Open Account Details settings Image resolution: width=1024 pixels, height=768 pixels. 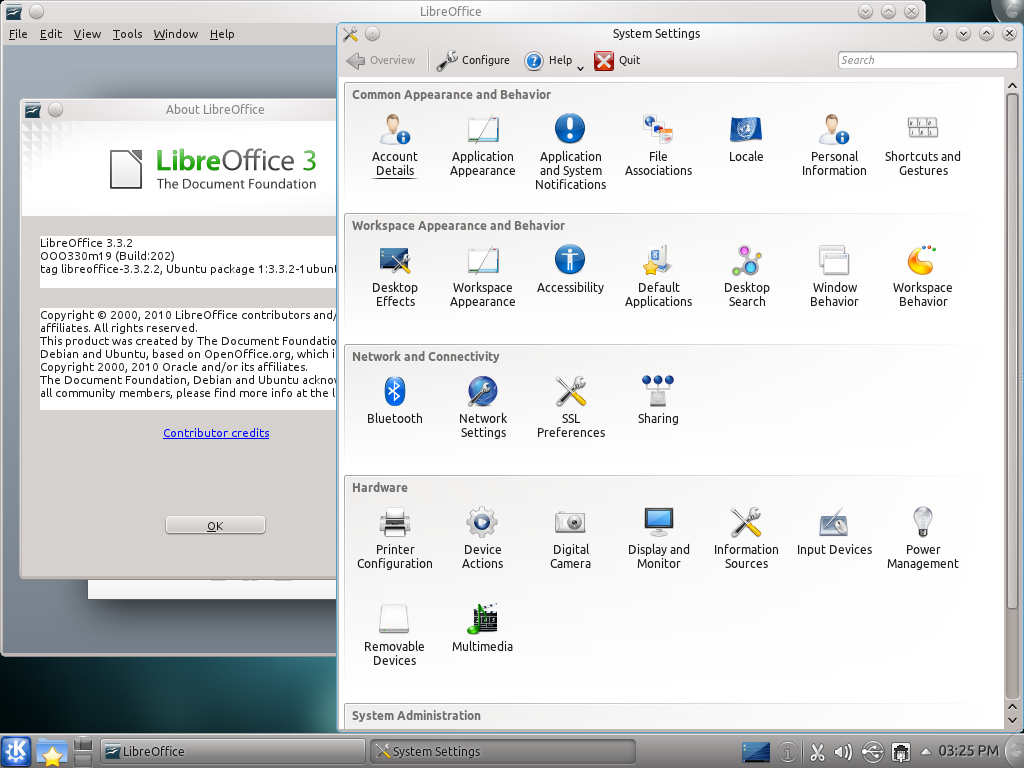click(x=394, y=145)
